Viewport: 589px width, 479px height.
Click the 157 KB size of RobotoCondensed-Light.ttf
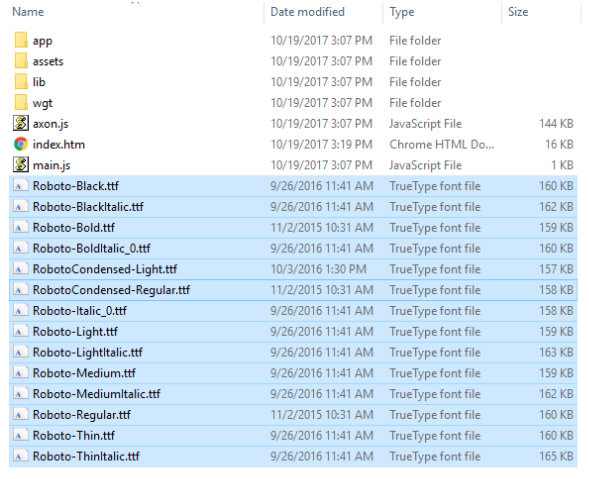coord(556,269)
